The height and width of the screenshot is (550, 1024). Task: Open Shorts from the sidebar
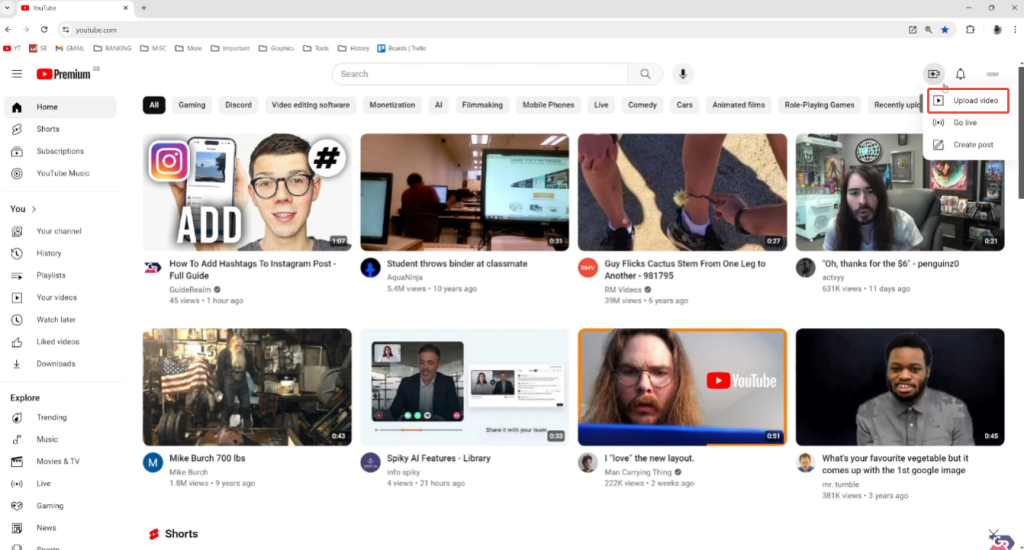[60, 129]
